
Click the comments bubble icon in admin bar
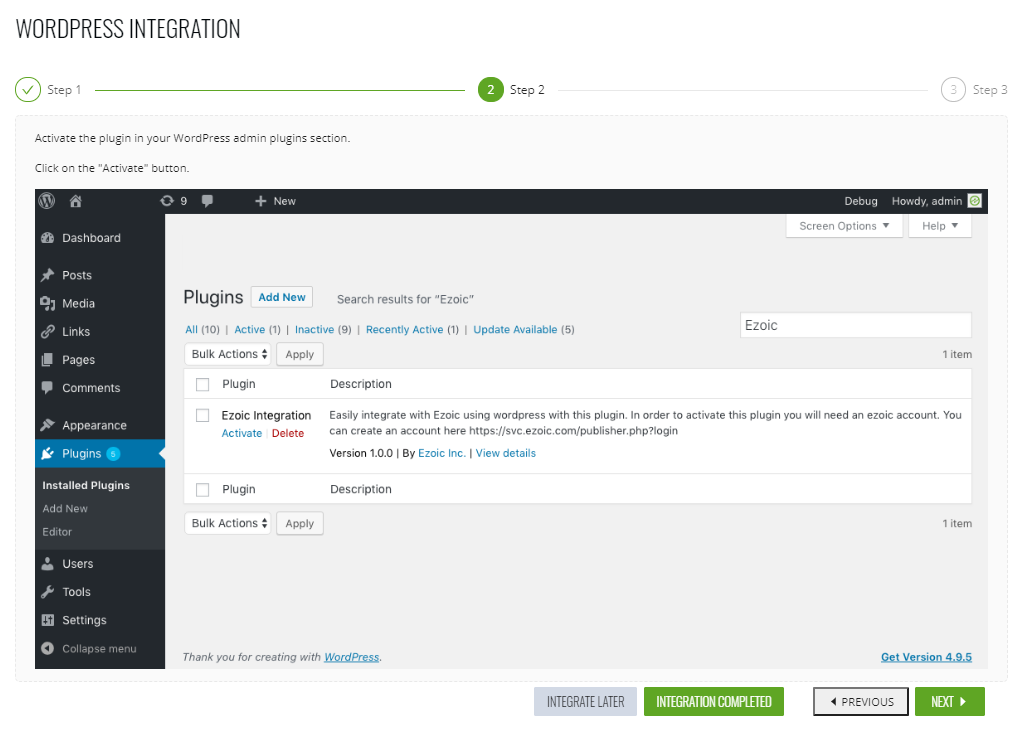click(207, 201)
